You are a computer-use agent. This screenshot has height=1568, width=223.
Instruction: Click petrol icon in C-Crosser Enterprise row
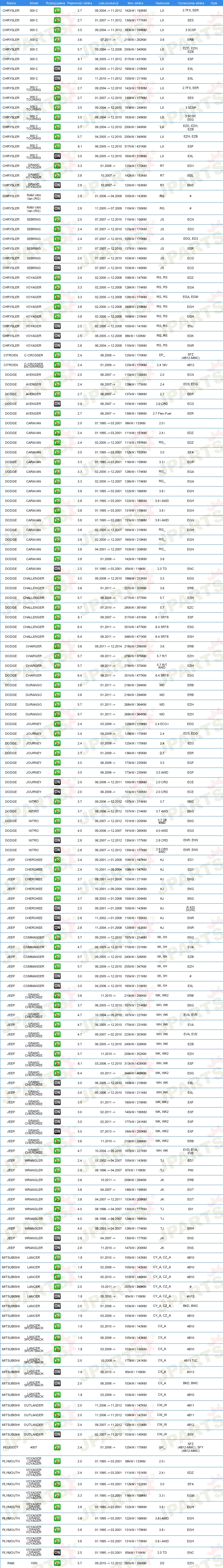pos(57,365)
